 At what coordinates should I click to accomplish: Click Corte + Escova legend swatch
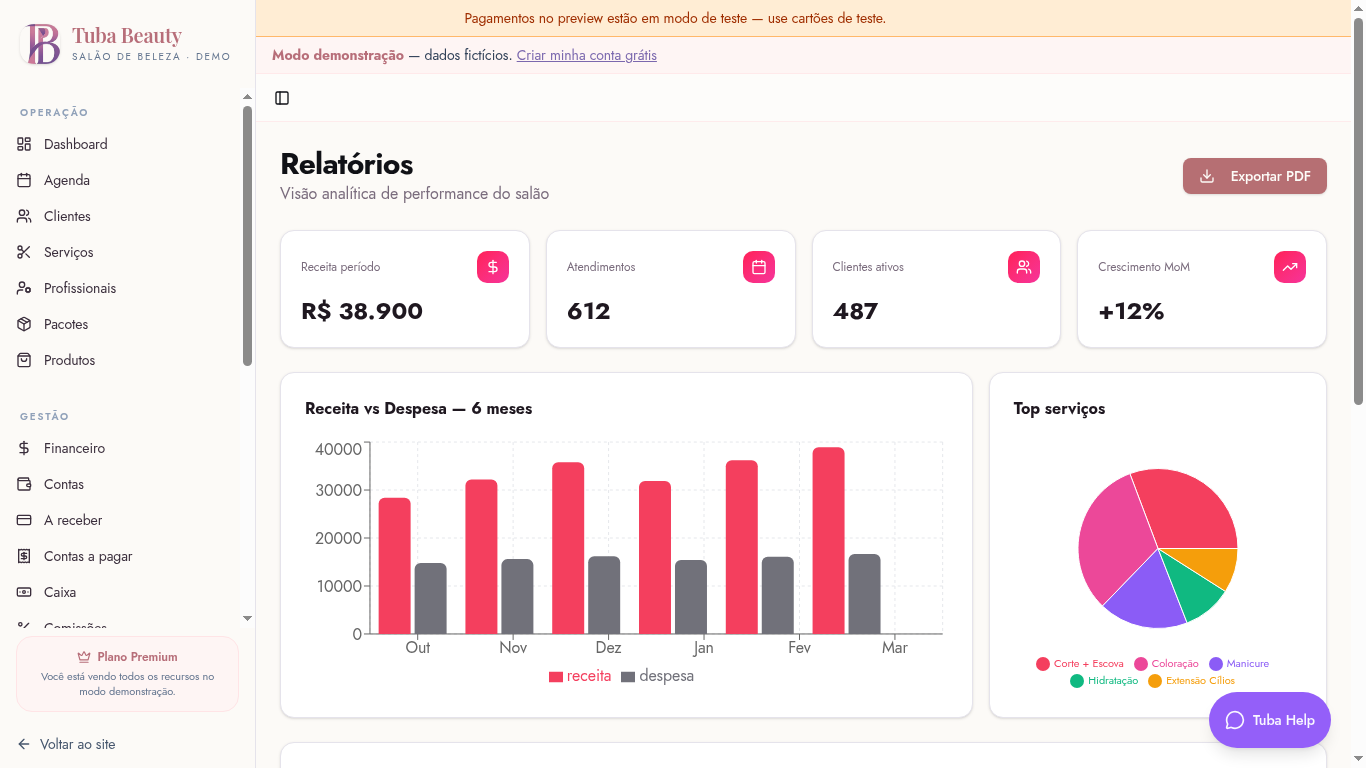pos(1043,664)
